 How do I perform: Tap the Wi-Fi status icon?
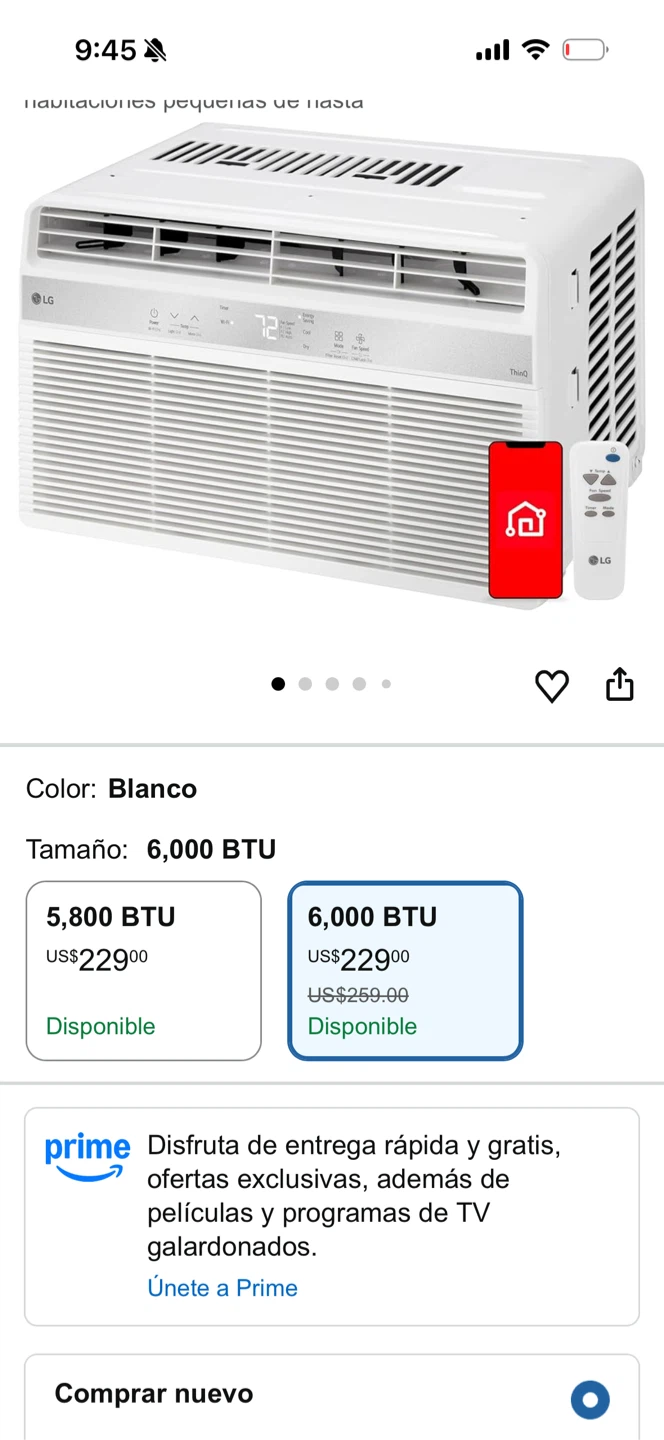click(x=537, y=49)
